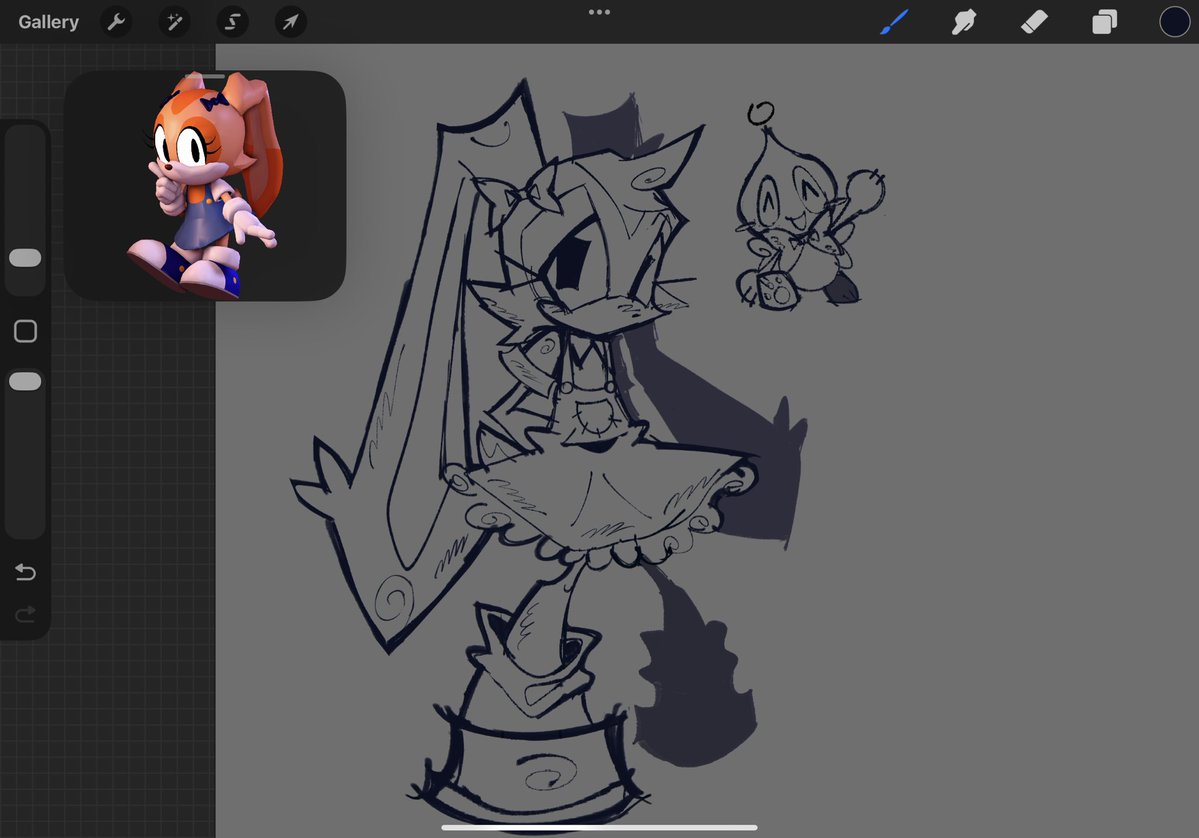Activate the Selection S-shaped tool
The height and width of the screenshot is (838, 1199).
point(232,22)
